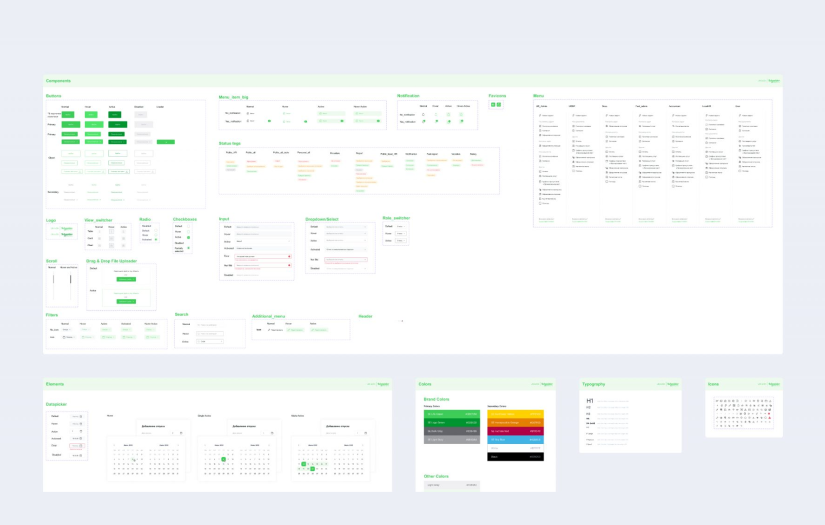The image size is (825, 525).
Task: Click the green selected date in middle calendar
Action: point(224,459)
